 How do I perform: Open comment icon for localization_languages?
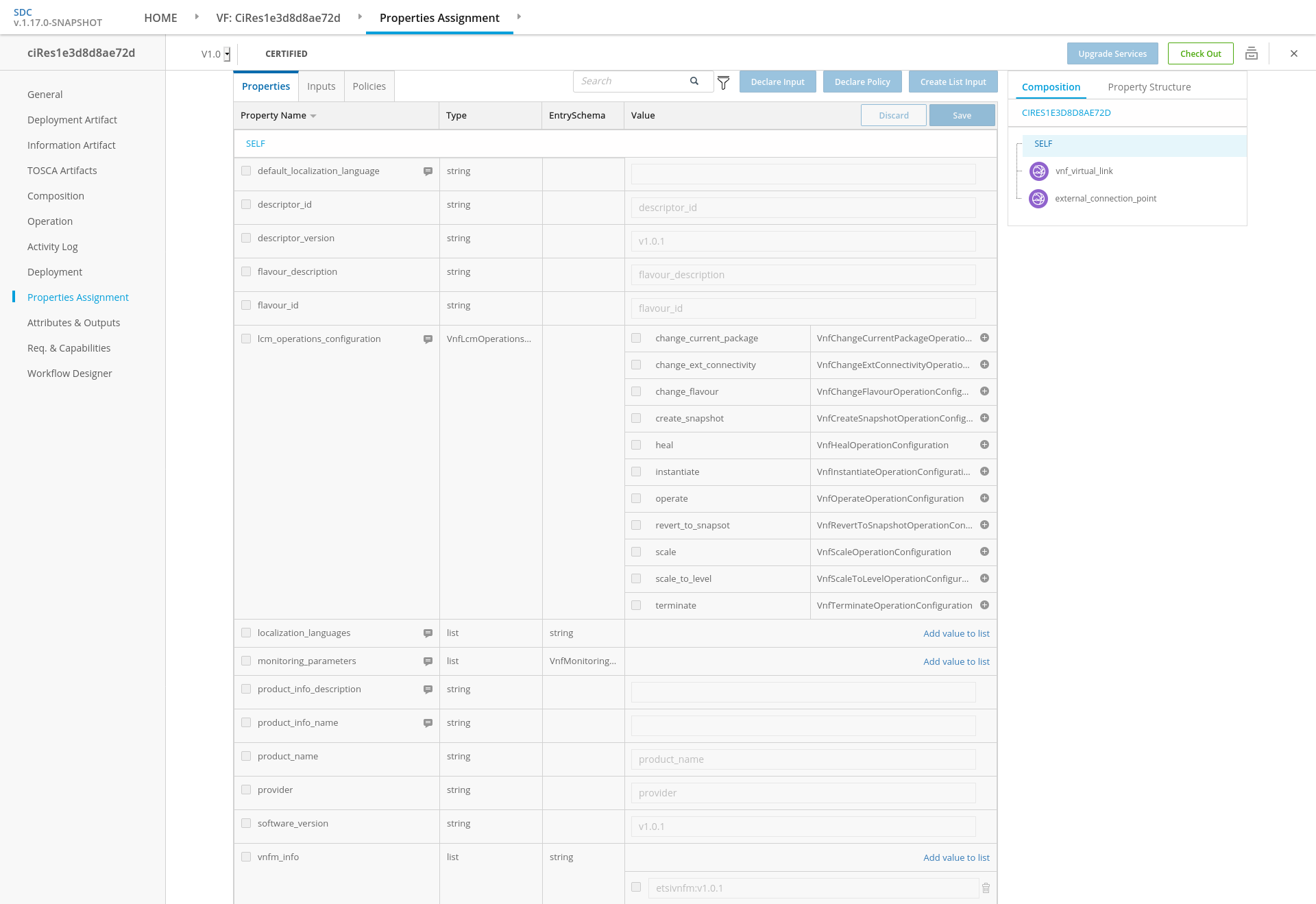point(428,633)
